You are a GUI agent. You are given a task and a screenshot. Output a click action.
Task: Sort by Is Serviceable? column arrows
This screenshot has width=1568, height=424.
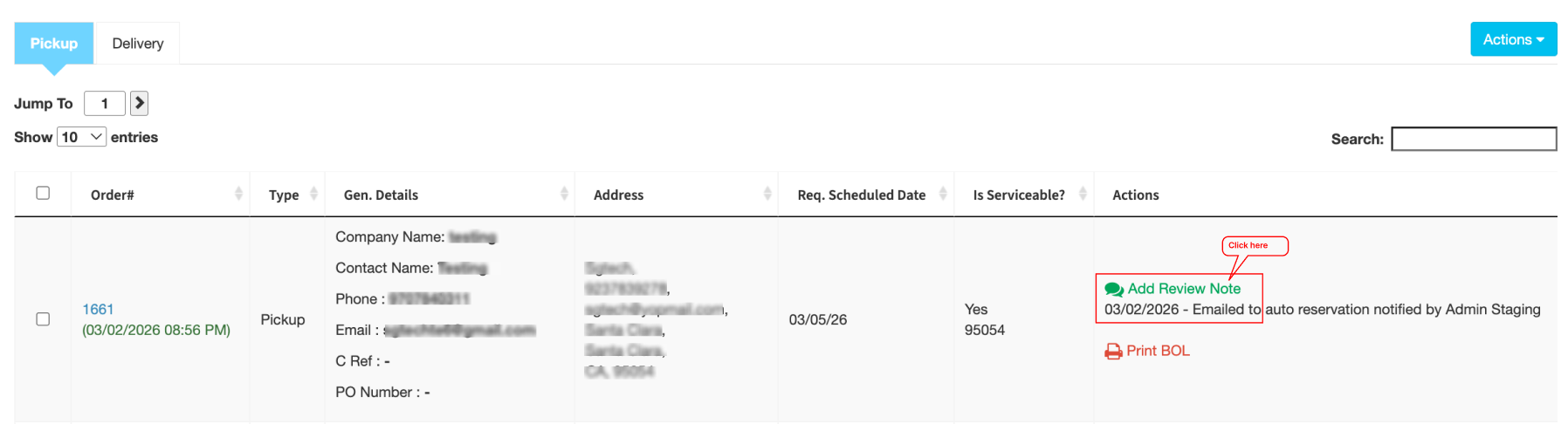(1083, 195)
